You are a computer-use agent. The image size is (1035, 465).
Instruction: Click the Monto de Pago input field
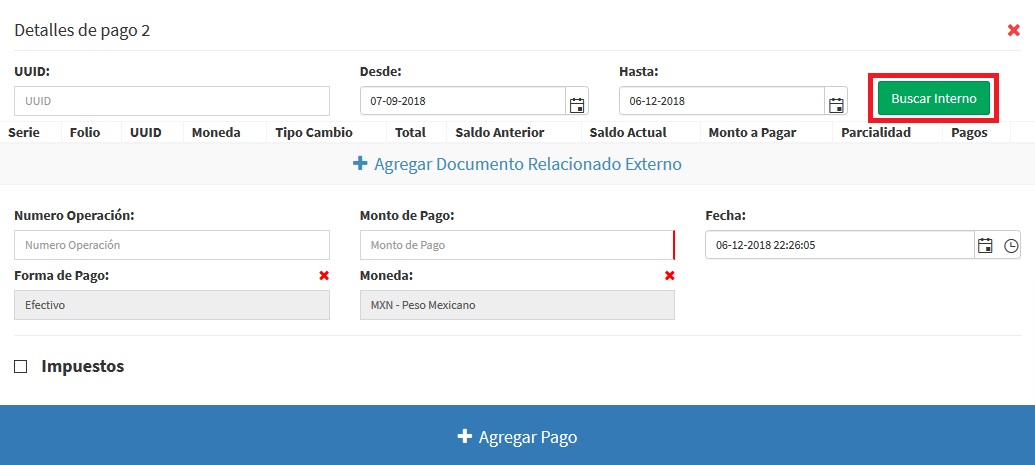[x=516, y=245]
